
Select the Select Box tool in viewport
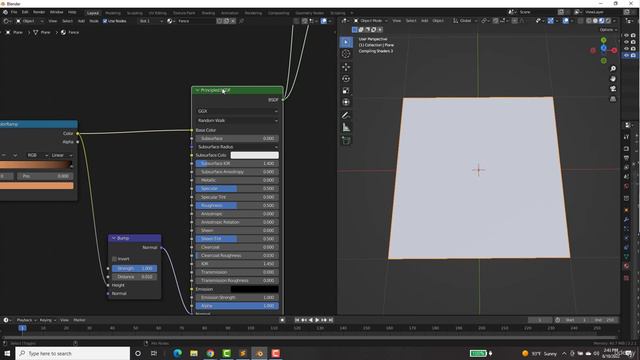pos(346,42)
